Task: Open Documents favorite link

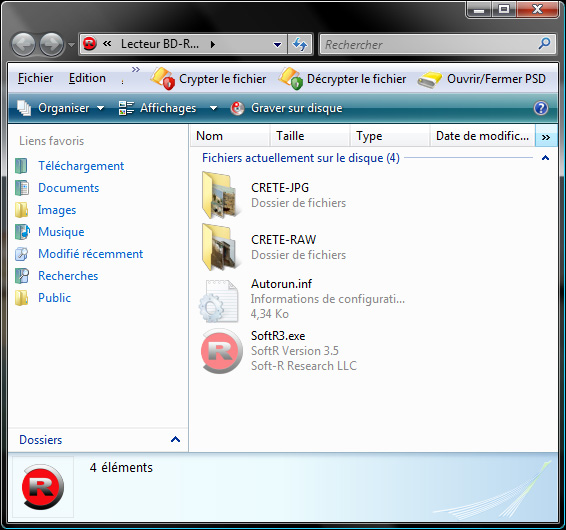Action: (69, 188)
